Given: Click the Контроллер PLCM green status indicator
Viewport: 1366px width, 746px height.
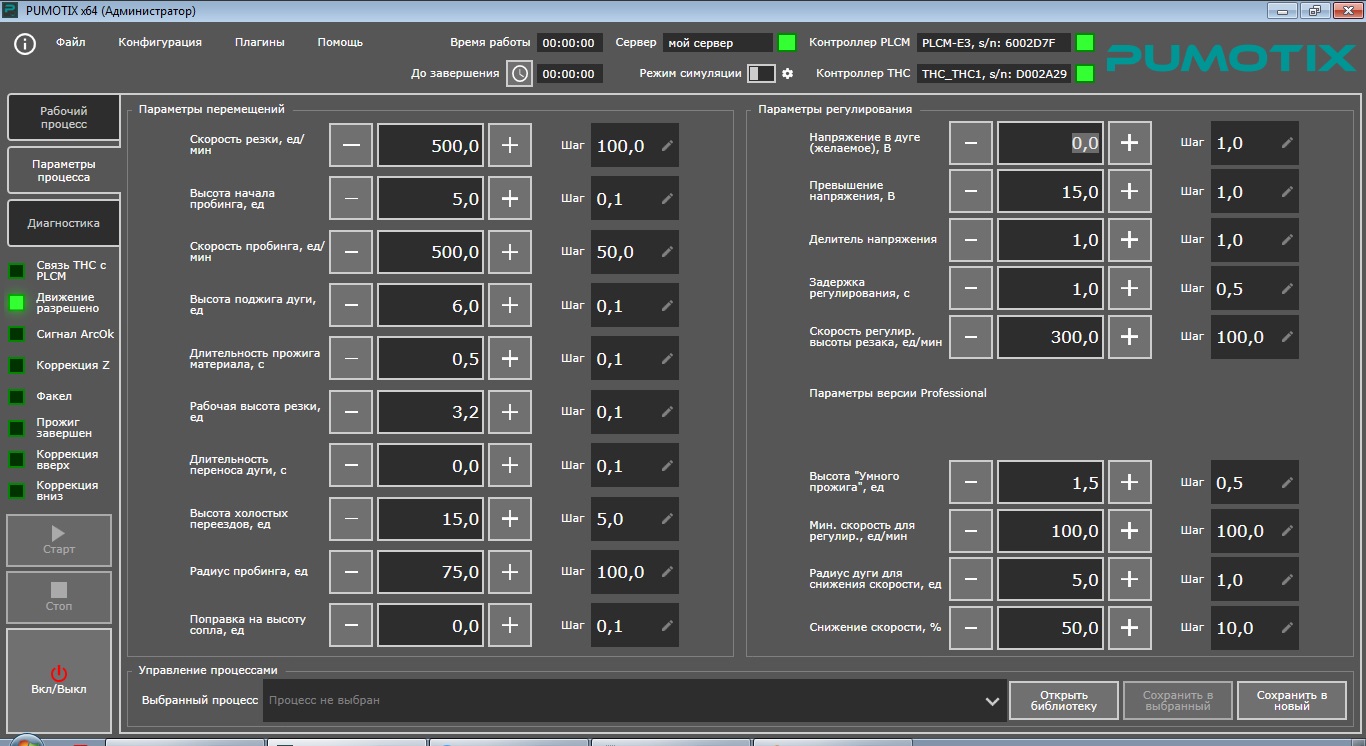Looking at the screenshot, I should [x=1085, y=43].
